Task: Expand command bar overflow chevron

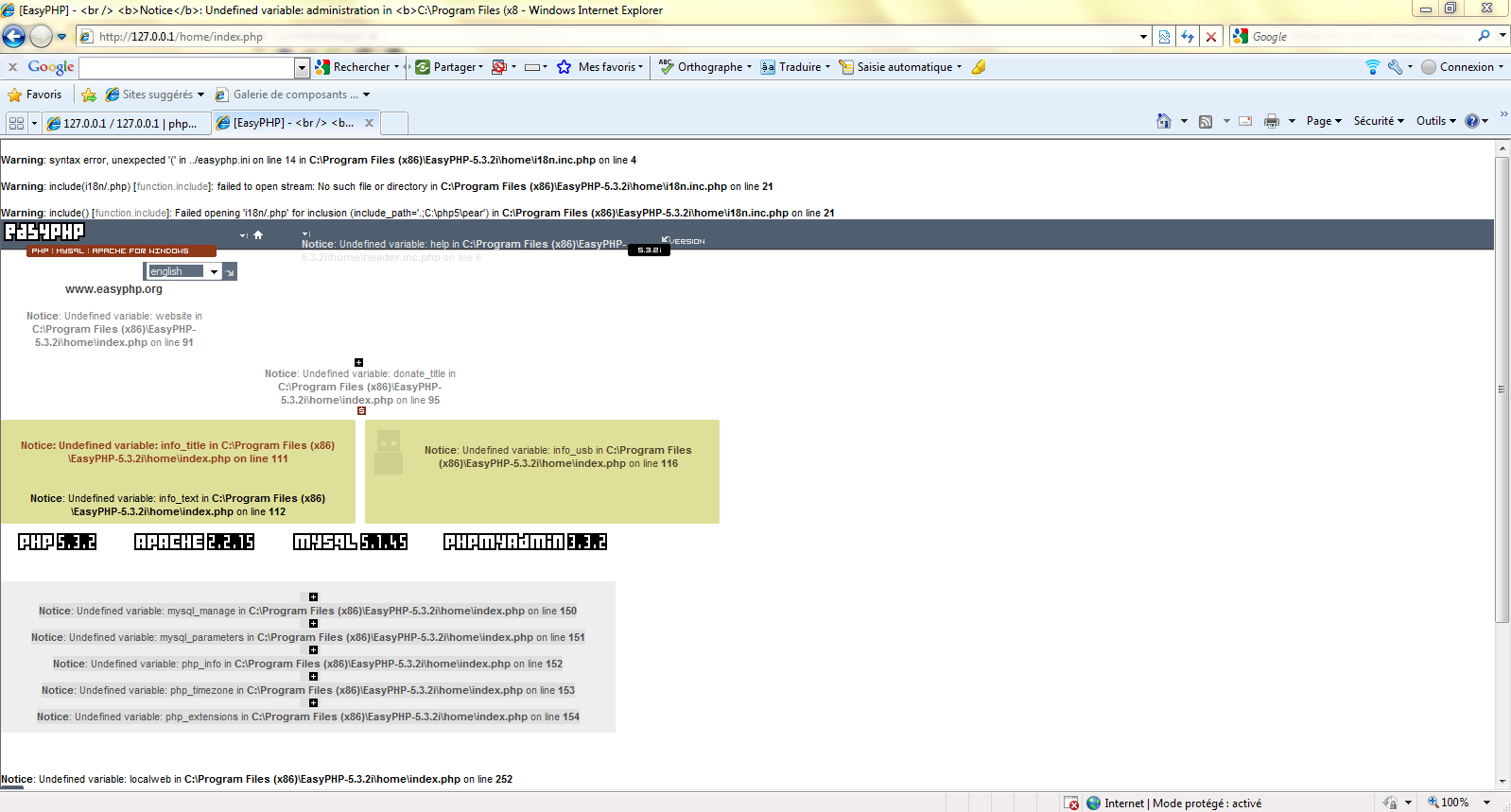Action: [x=1503, y=114]
